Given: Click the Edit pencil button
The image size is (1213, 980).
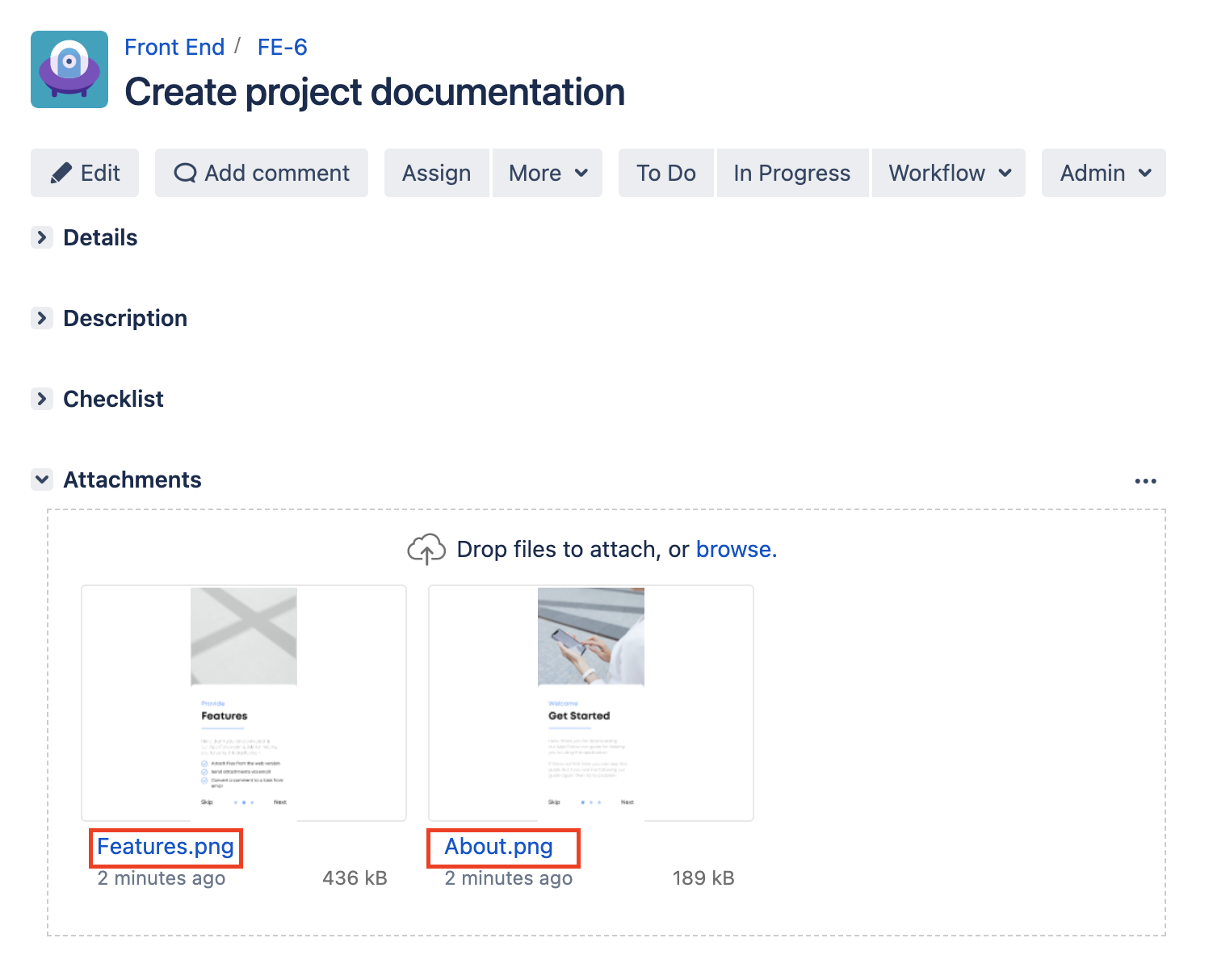Looking at the screenshot, I should point(85,173).
